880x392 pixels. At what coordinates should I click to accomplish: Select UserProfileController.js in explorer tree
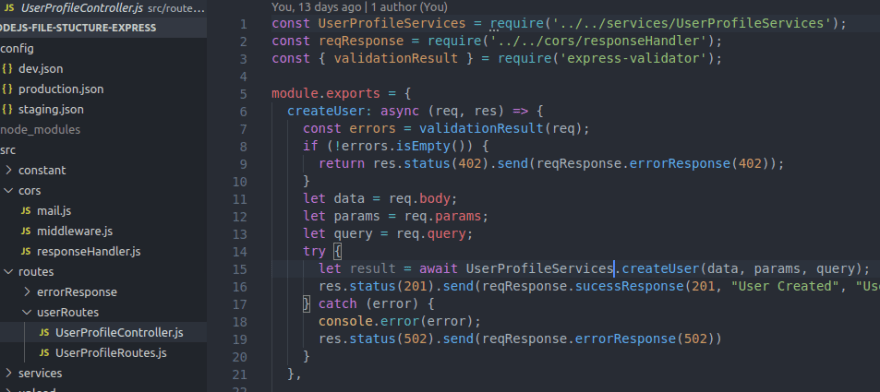point(119,333)
